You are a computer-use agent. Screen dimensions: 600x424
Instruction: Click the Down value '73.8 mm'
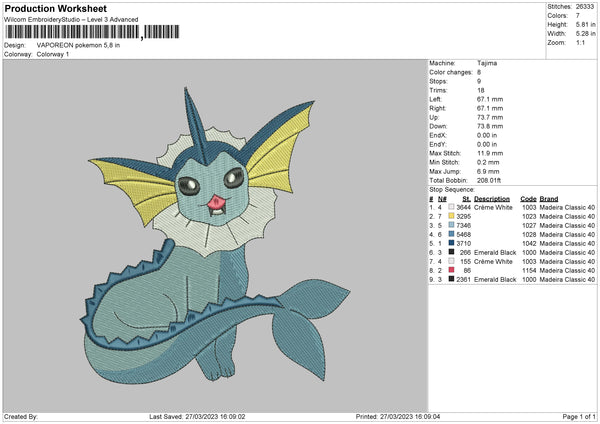click(490, 126)
